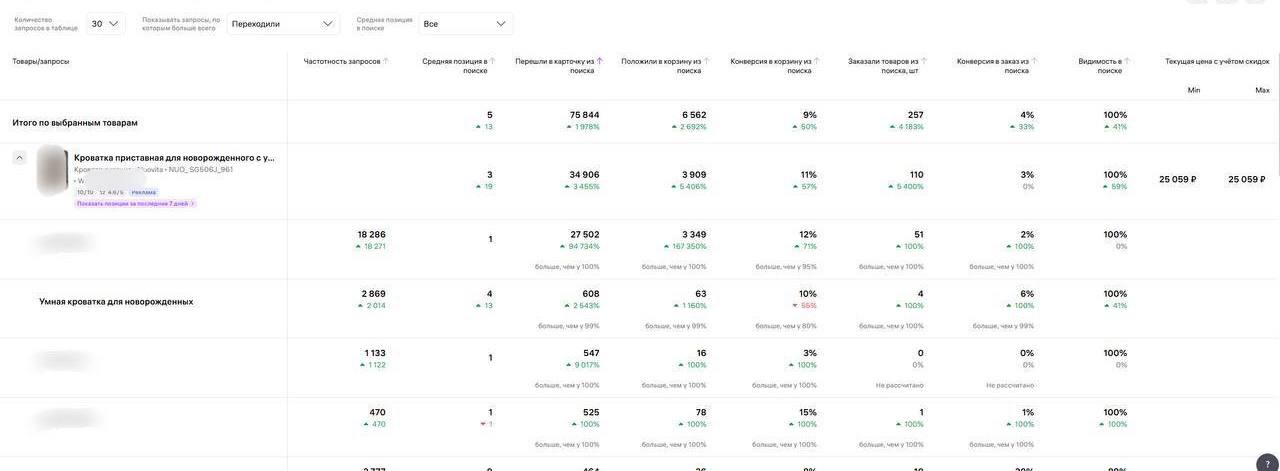Click sort arrow beside Средняя позиция в поиске
The width and height of the screenshot is (1280, 471).
coord(492,61)
